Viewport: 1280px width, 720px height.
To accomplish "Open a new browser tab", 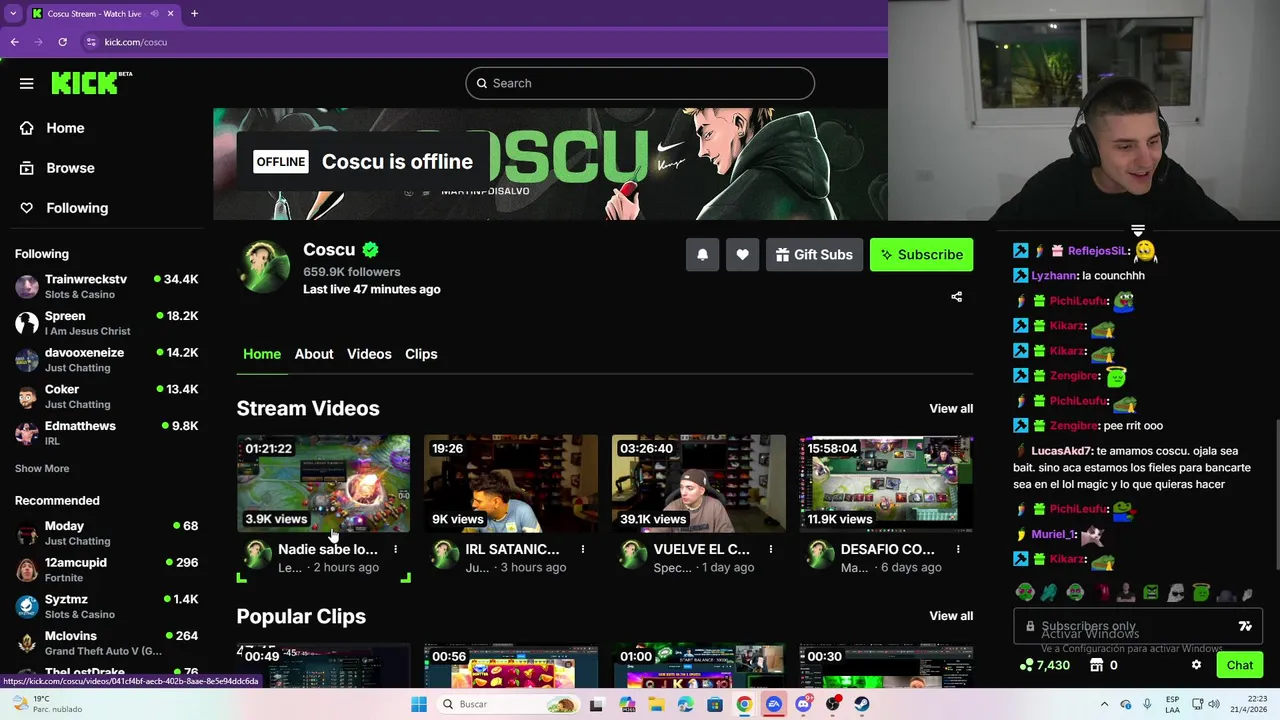I will point(194,14).
